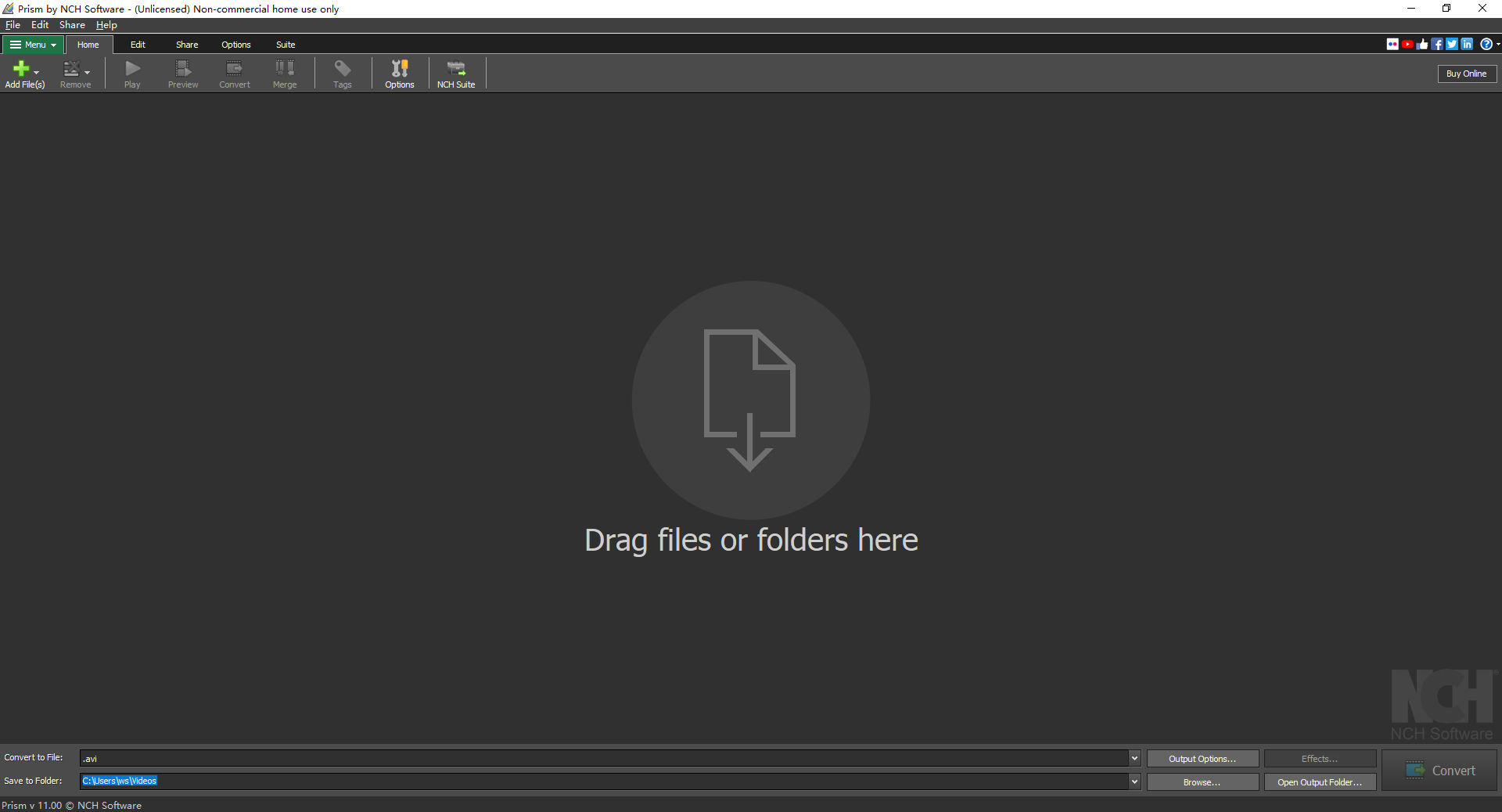The width and height of the screenshot is (1502, 812).
Task: Switch to the Options ribbon tab
Action: pos(236,45)
